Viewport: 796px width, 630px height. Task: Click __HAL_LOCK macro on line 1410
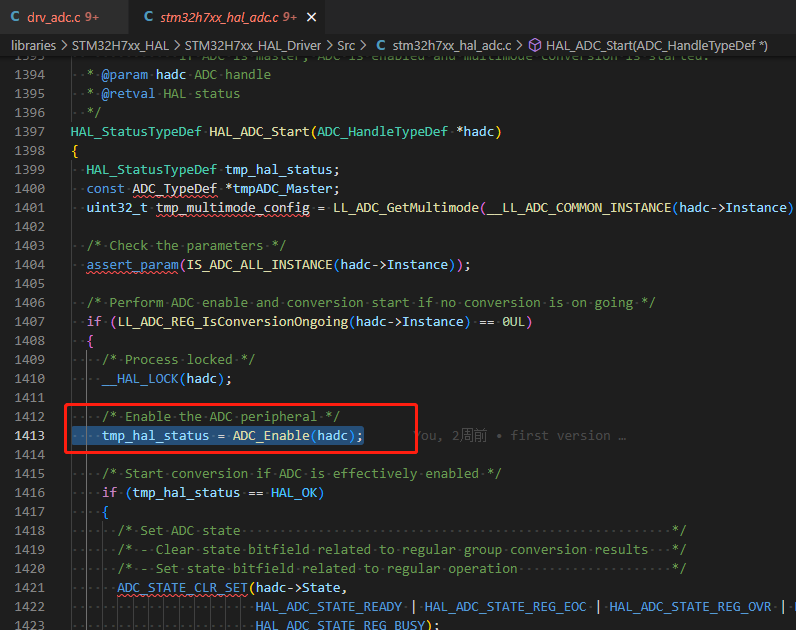pyautogui.click(x=140, y=379)
